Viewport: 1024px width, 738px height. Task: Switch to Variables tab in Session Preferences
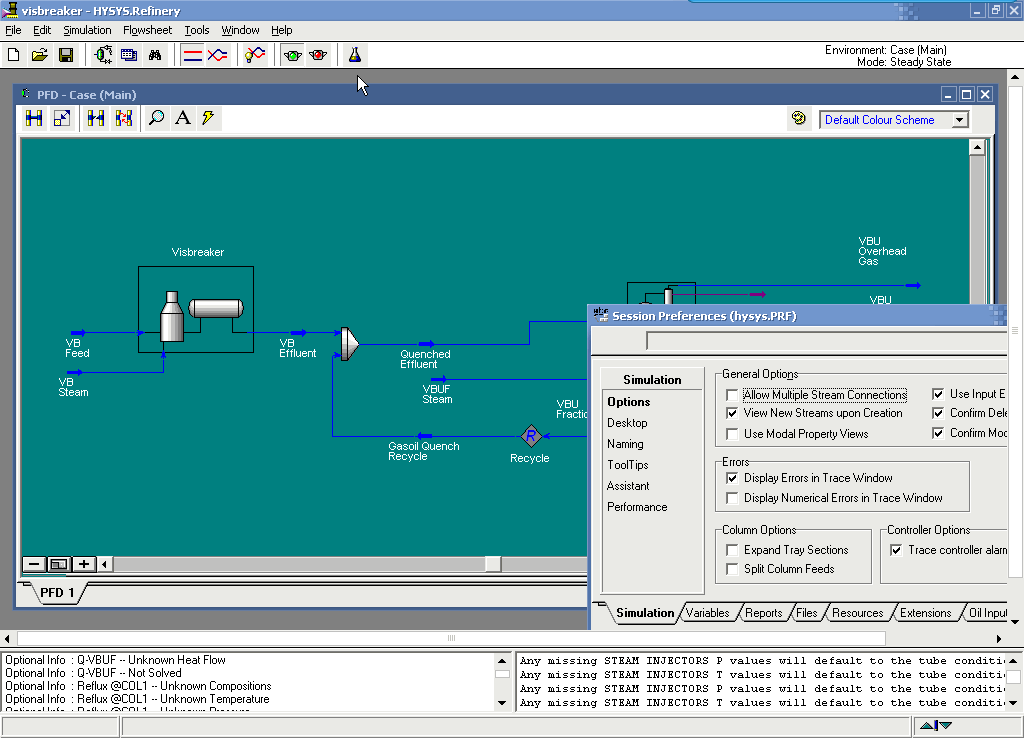click(x=707, y=613)
